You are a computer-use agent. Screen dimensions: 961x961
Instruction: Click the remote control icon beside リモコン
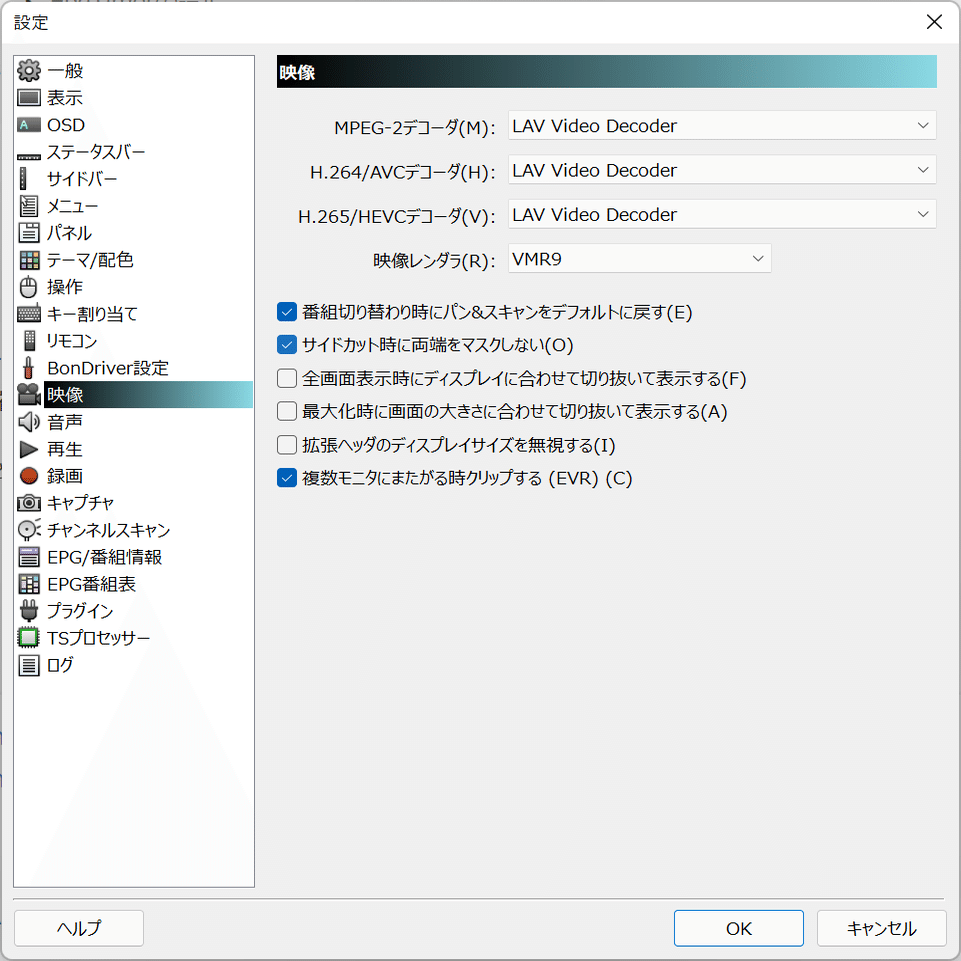[29, 340]
